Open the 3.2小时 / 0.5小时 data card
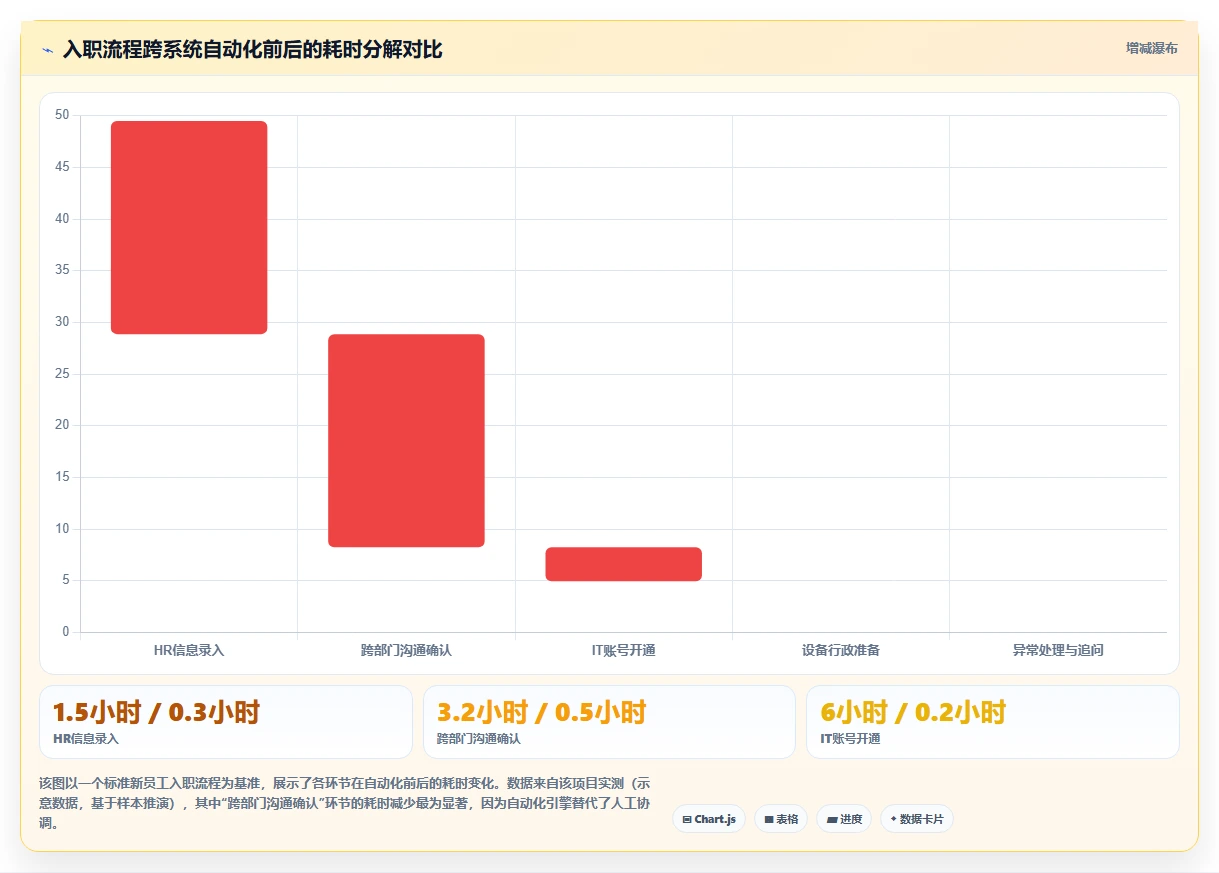Image resolution: width=1219 pixels, height=873 pixels. point(609,722)
